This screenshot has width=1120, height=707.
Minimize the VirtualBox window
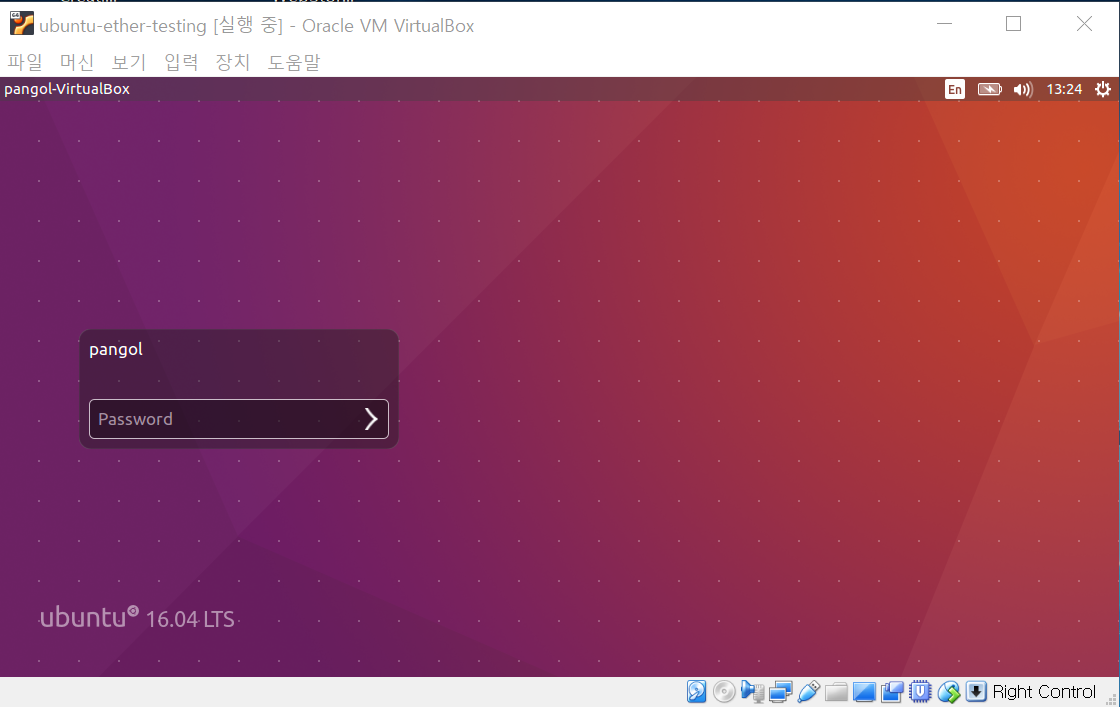point(944,24)
